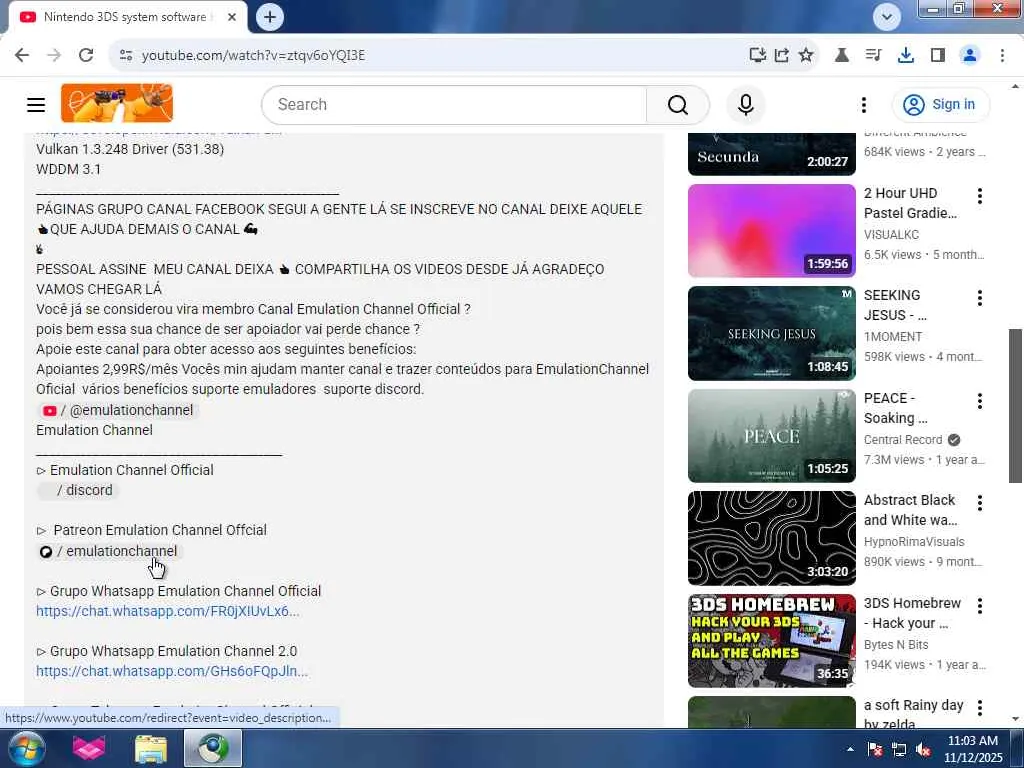
Task: Click the search magnifier button
Action: click(678, 104)
